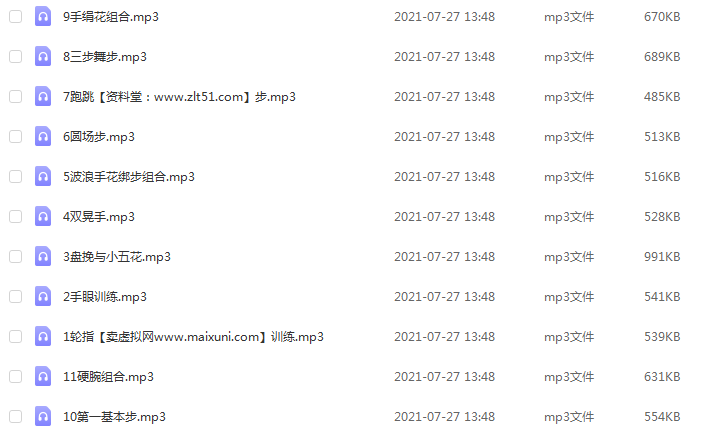The width and height of the screenshot is (727, 441).
Task: Click the audio icon for 9手绢花组合.mp3
Action: (43, 17)
